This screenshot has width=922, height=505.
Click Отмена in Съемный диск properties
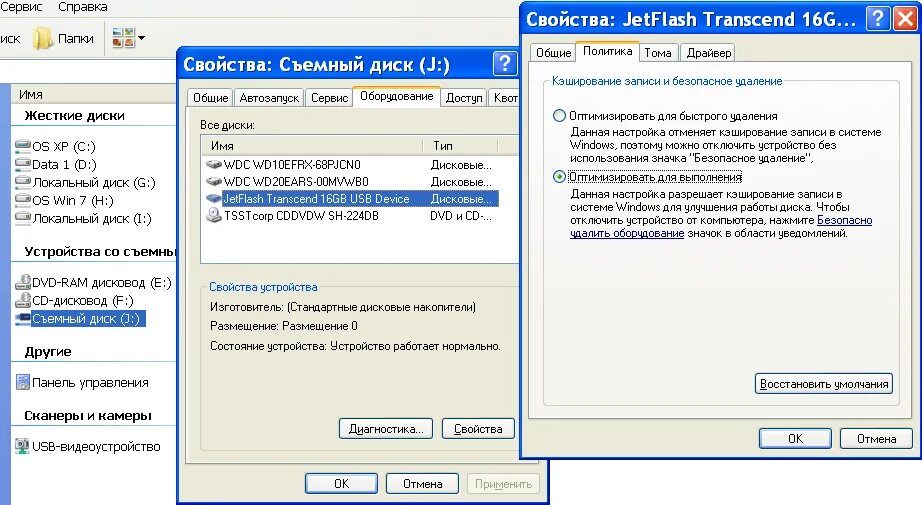coord(422,484)
